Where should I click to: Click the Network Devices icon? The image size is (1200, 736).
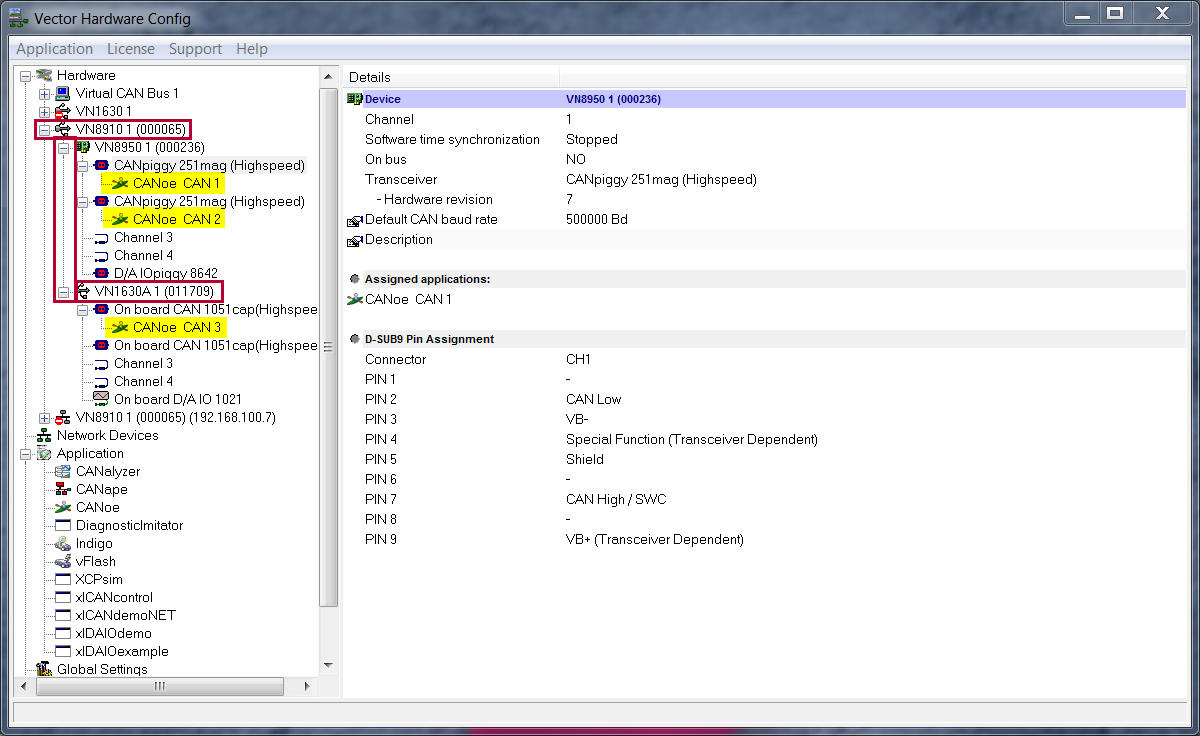pyautogui.click(x=44, y=436)
